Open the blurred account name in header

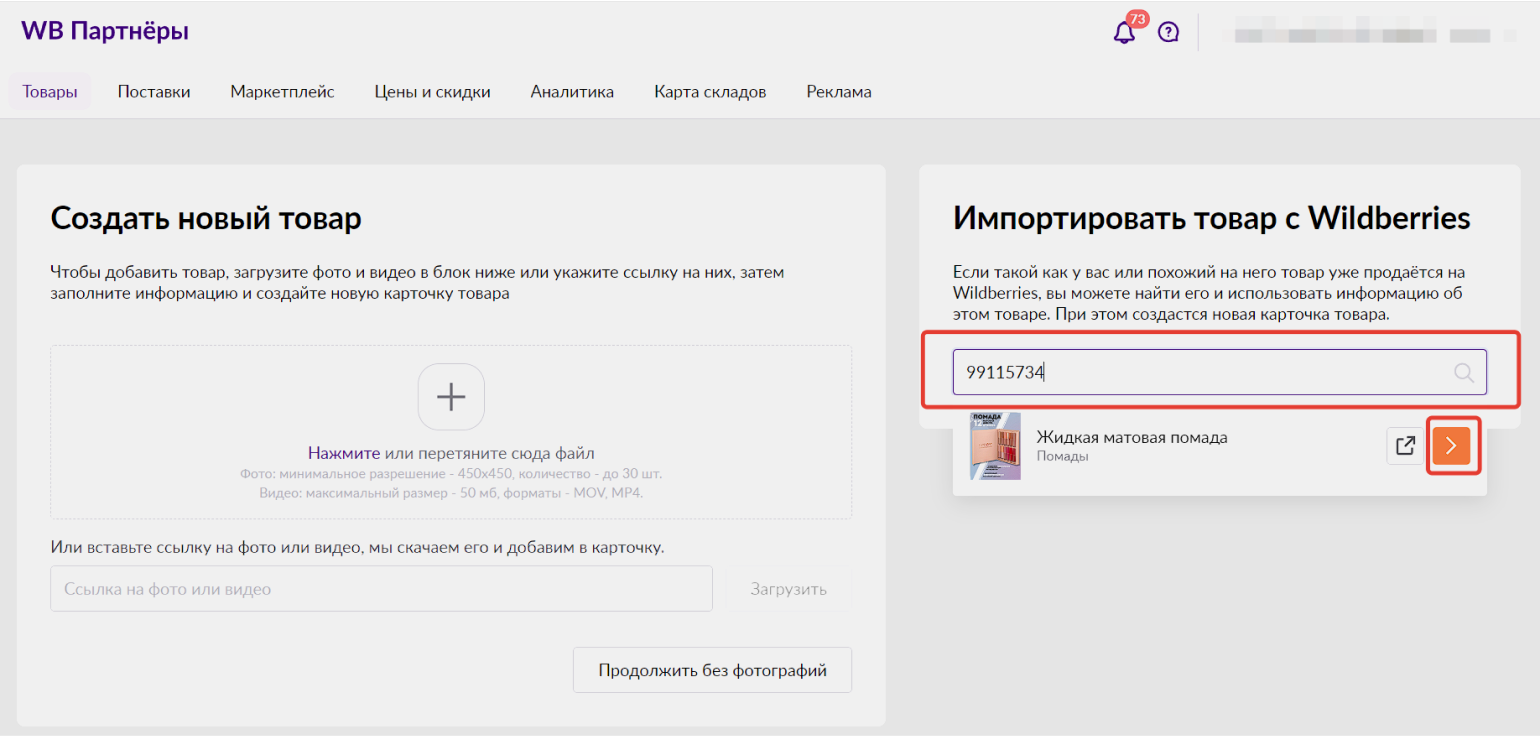pos(1362,36)
